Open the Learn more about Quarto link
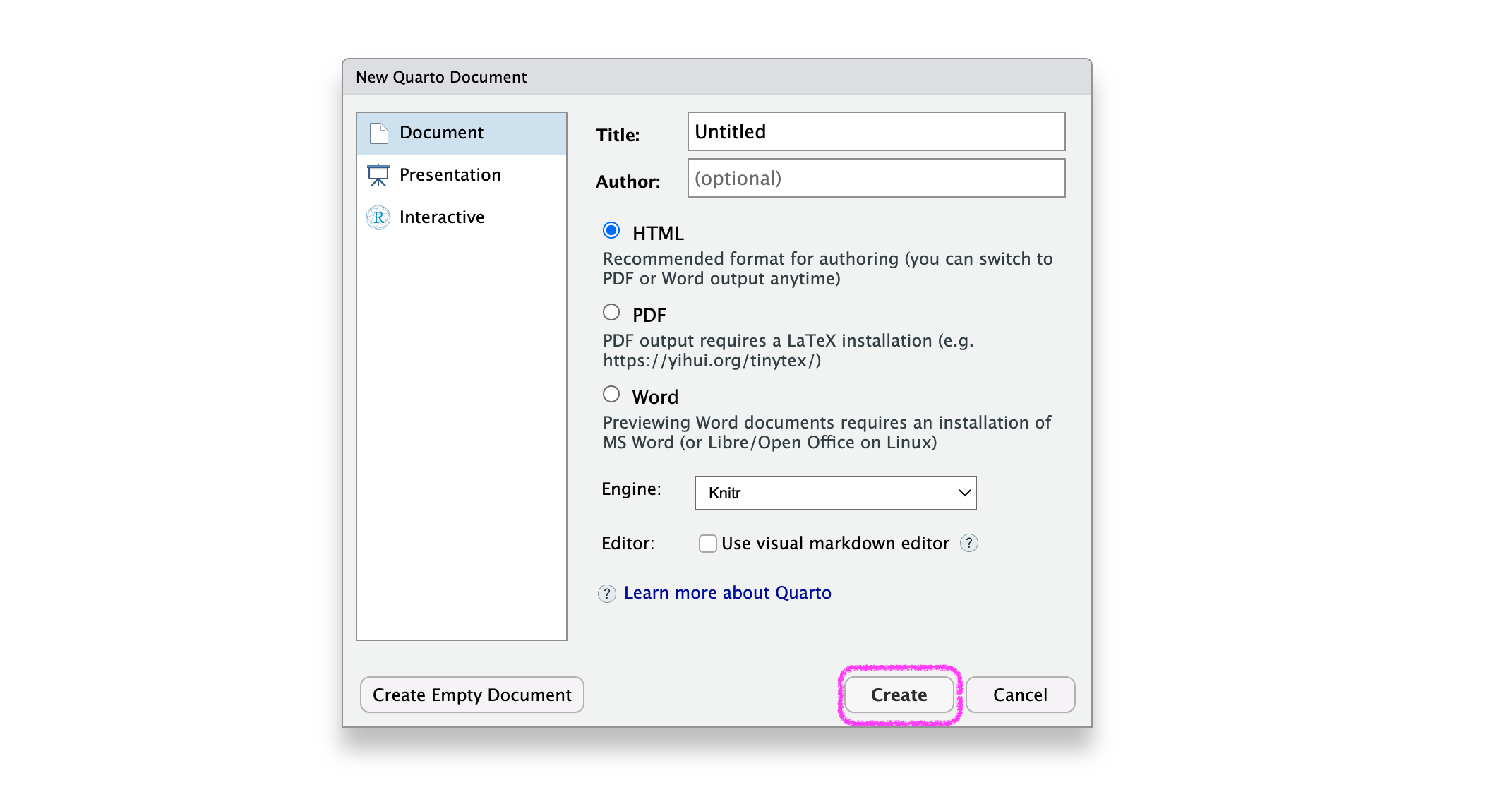This screenshot has height=785, width=1512. point(727,593)
